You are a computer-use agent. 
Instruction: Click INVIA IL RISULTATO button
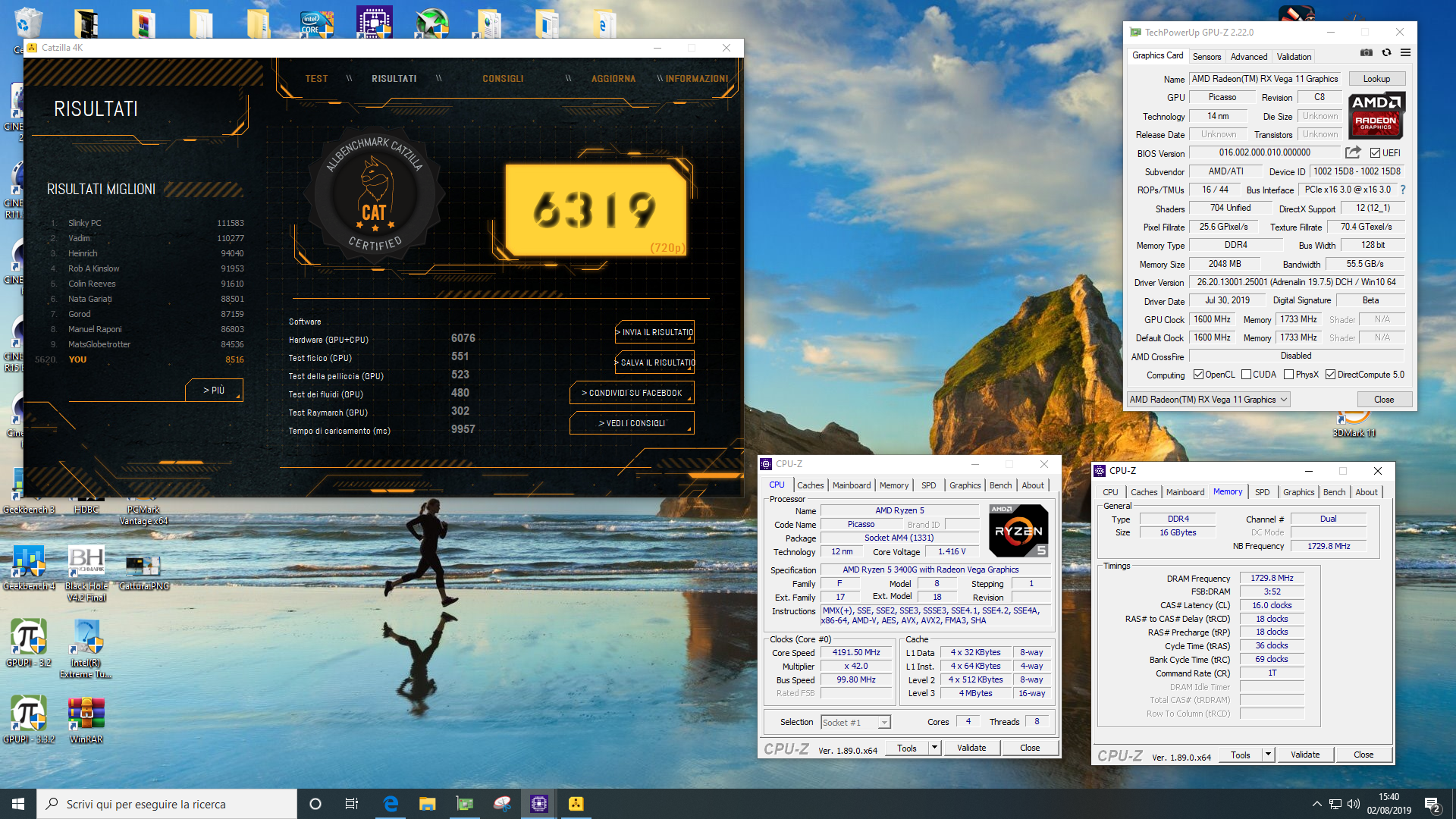(654, 332)
